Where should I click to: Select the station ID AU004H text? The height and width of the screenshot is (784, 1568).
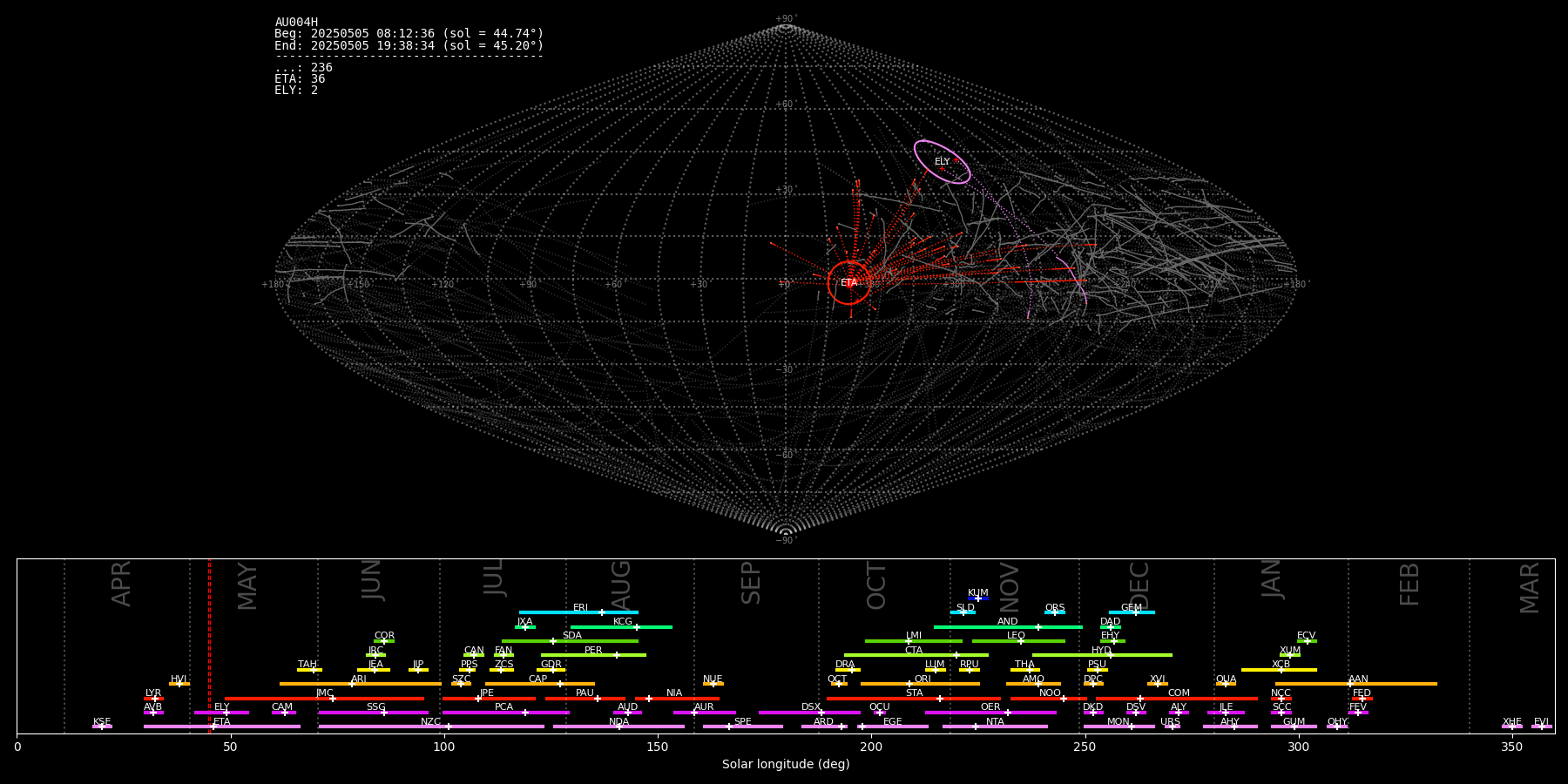296,23
